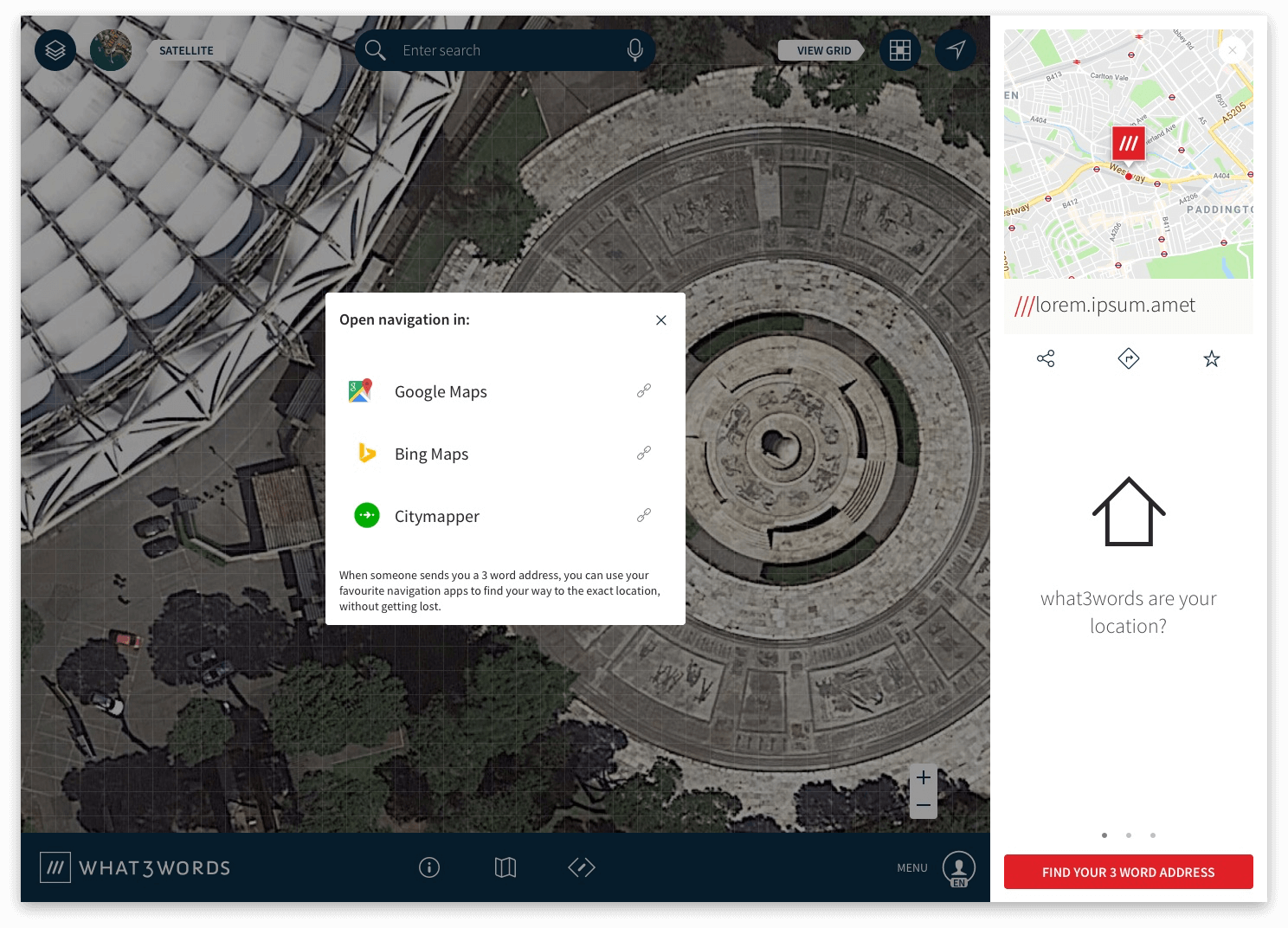Close the side panel map card
The width and height of the screenshot is (1288, 928).
[1233, 50]
